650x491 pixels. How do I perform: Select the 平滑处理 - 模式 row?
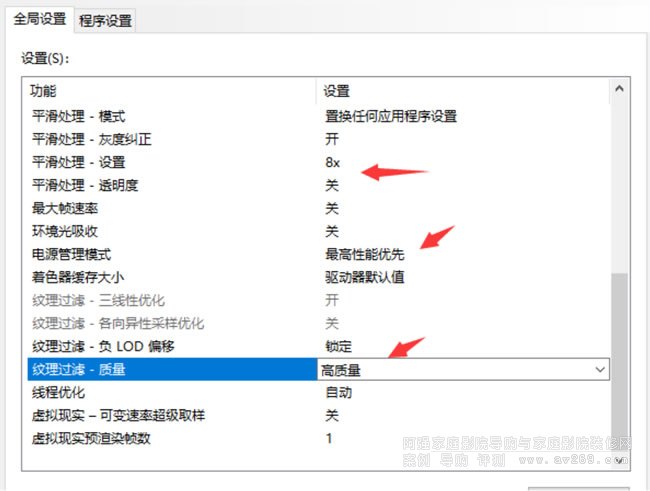point(93,116)
